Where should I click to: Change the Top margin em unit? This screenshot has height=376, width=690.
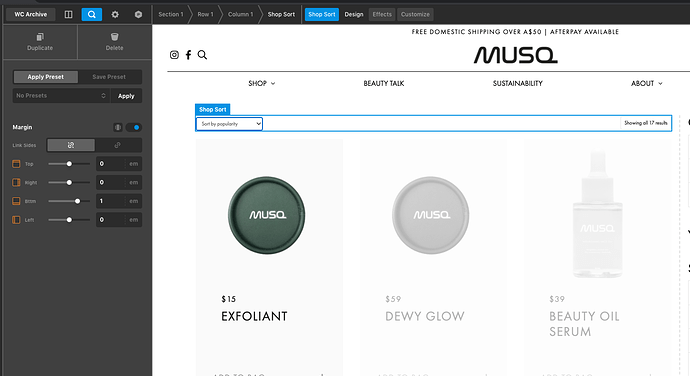coord(134,164)
